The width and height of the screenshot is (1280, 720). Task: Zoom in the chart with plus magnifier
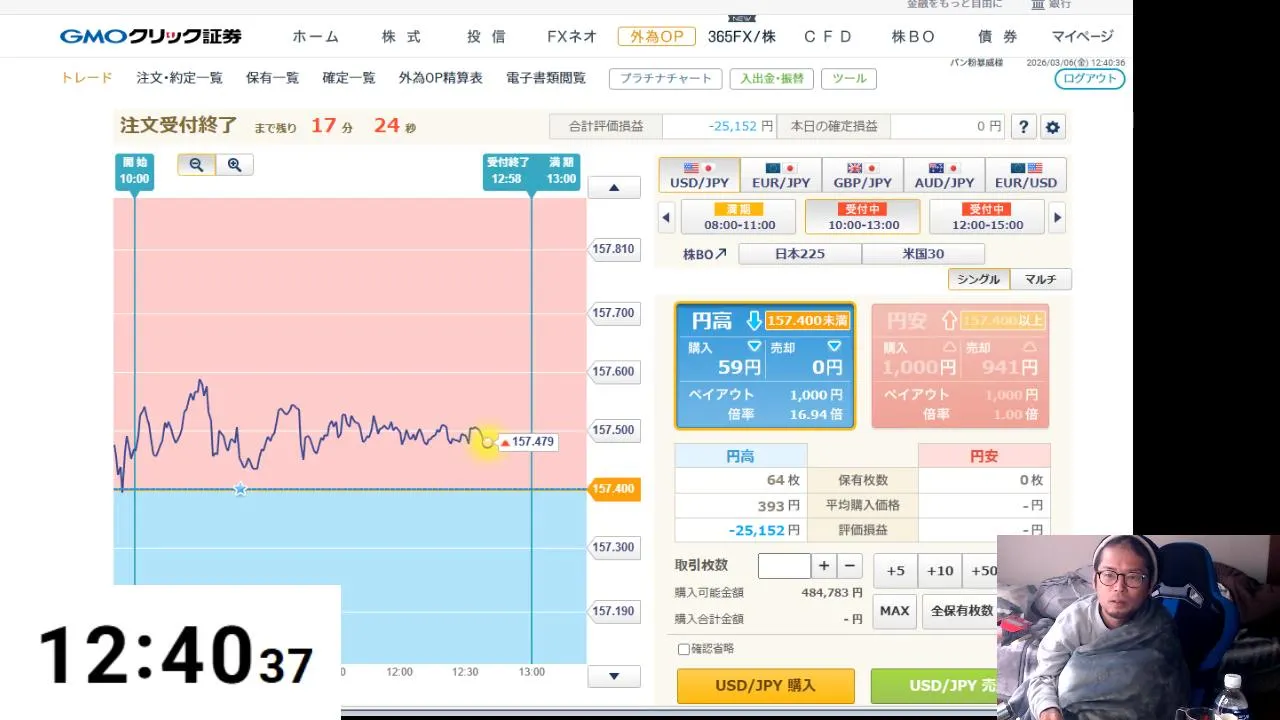coord(234,165)
